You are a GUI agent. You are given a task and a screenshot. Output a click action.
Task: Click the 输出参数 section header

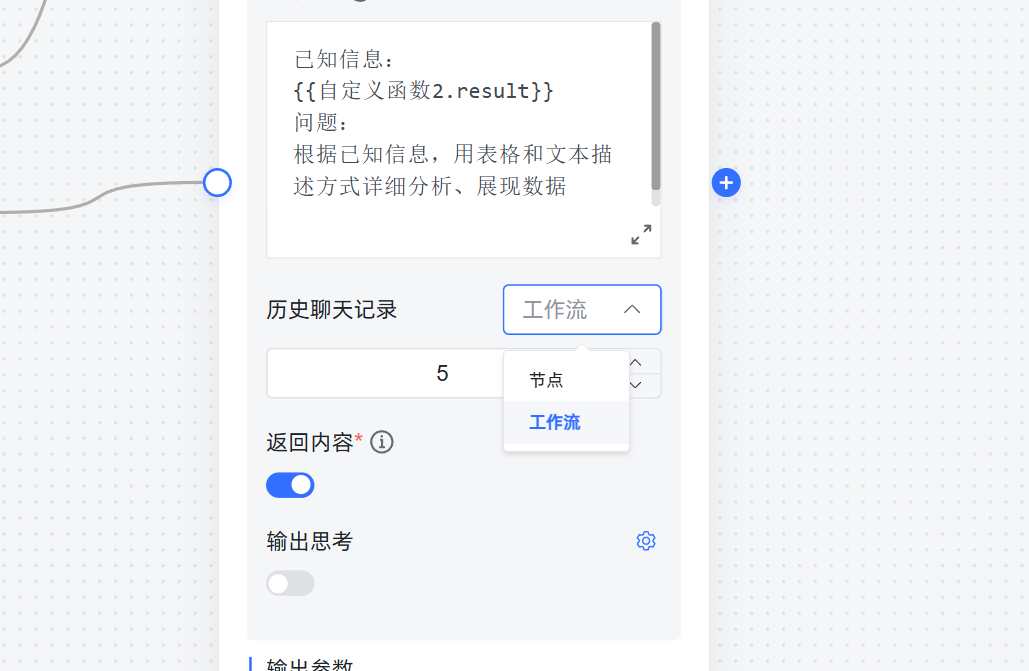[x=310, y=664]
